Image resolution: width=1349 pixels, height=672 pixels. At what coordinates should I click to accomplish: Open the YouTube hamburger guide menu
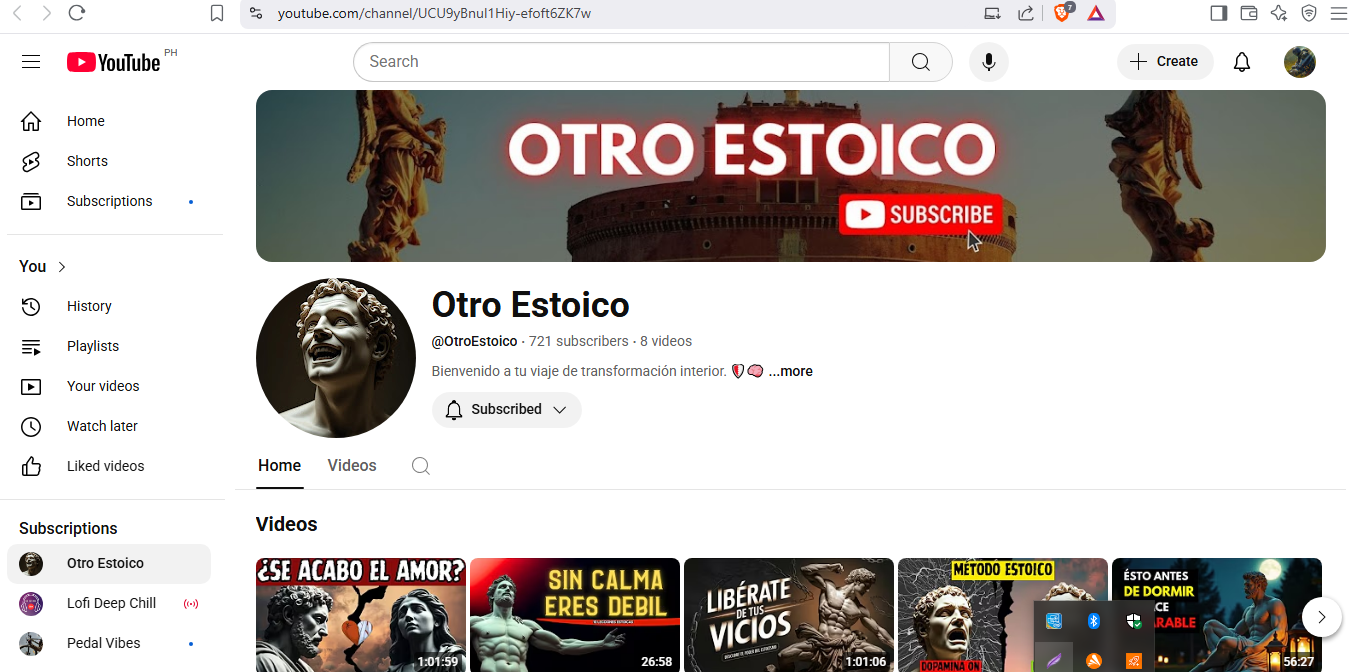[x=31, y=62]
